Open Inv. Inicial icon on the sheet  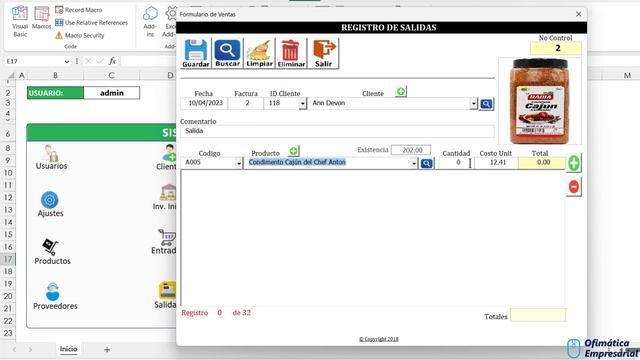click(x=165, y=198)
